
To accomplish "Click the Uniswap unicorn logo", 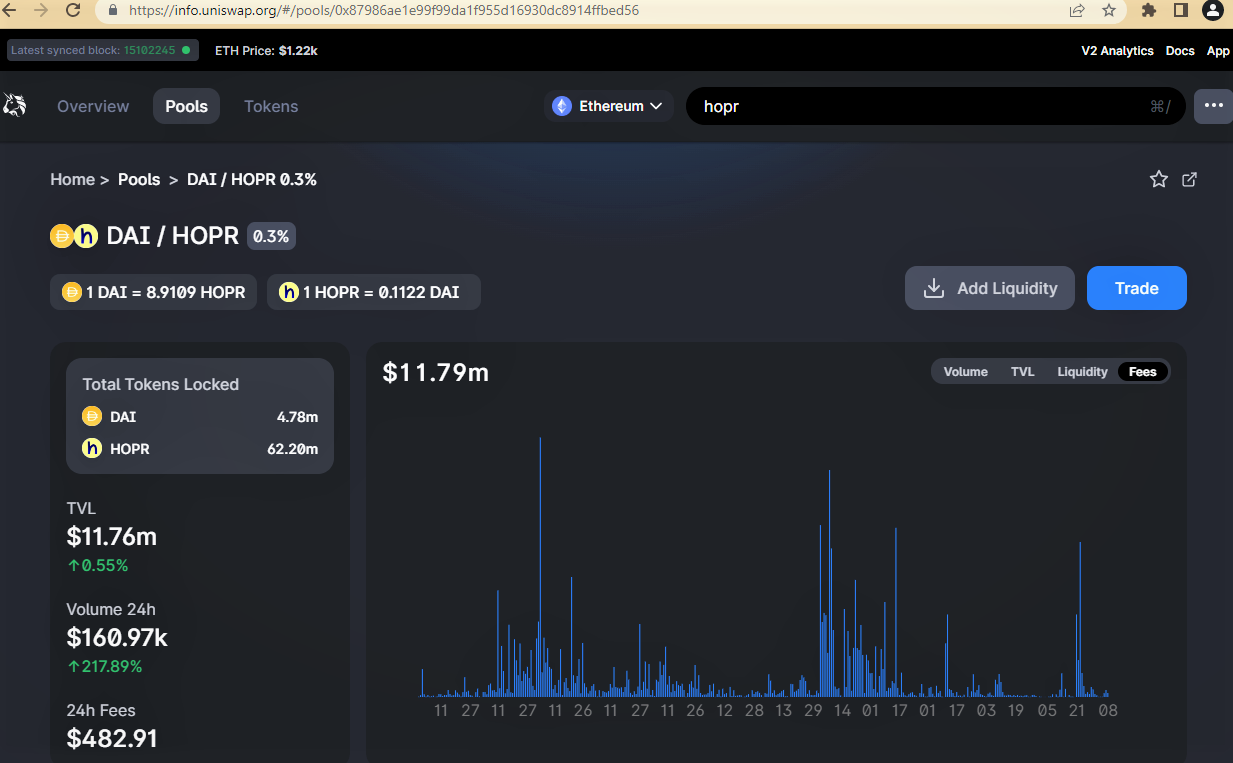I will pos(16,105).
